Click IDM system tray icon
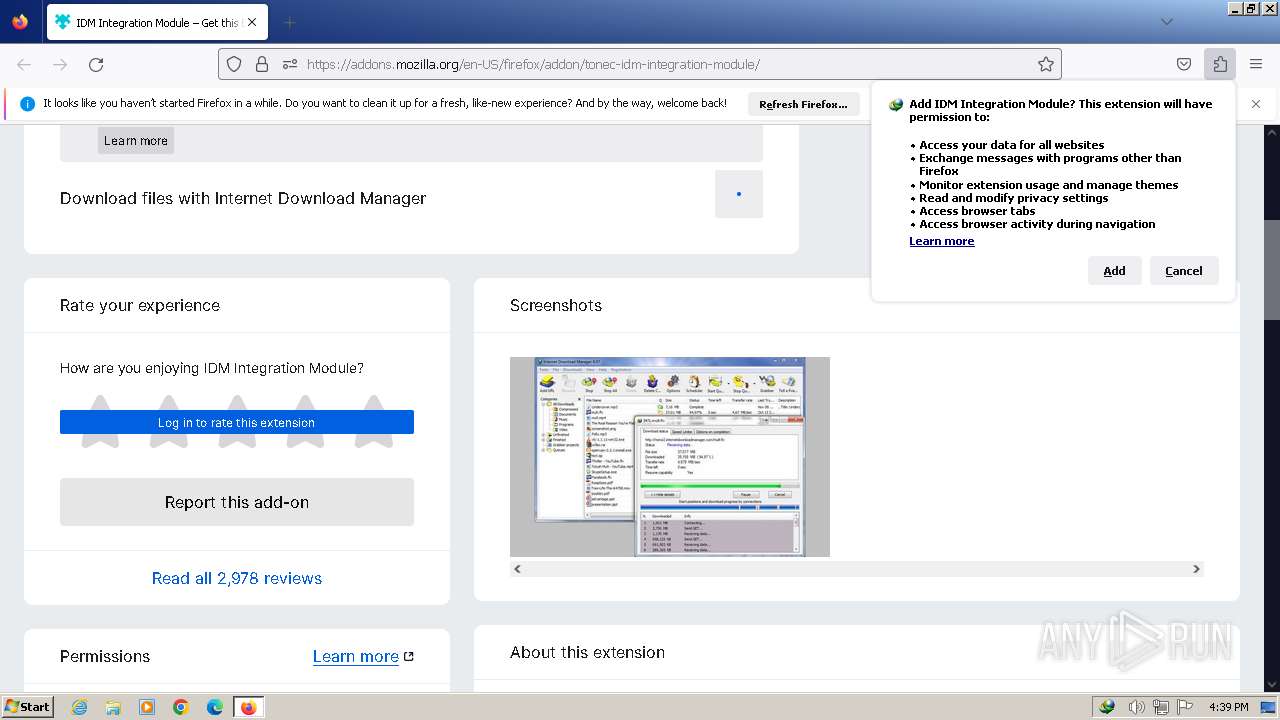Viewport: 1280px width, 720px height. point(1107,707)
